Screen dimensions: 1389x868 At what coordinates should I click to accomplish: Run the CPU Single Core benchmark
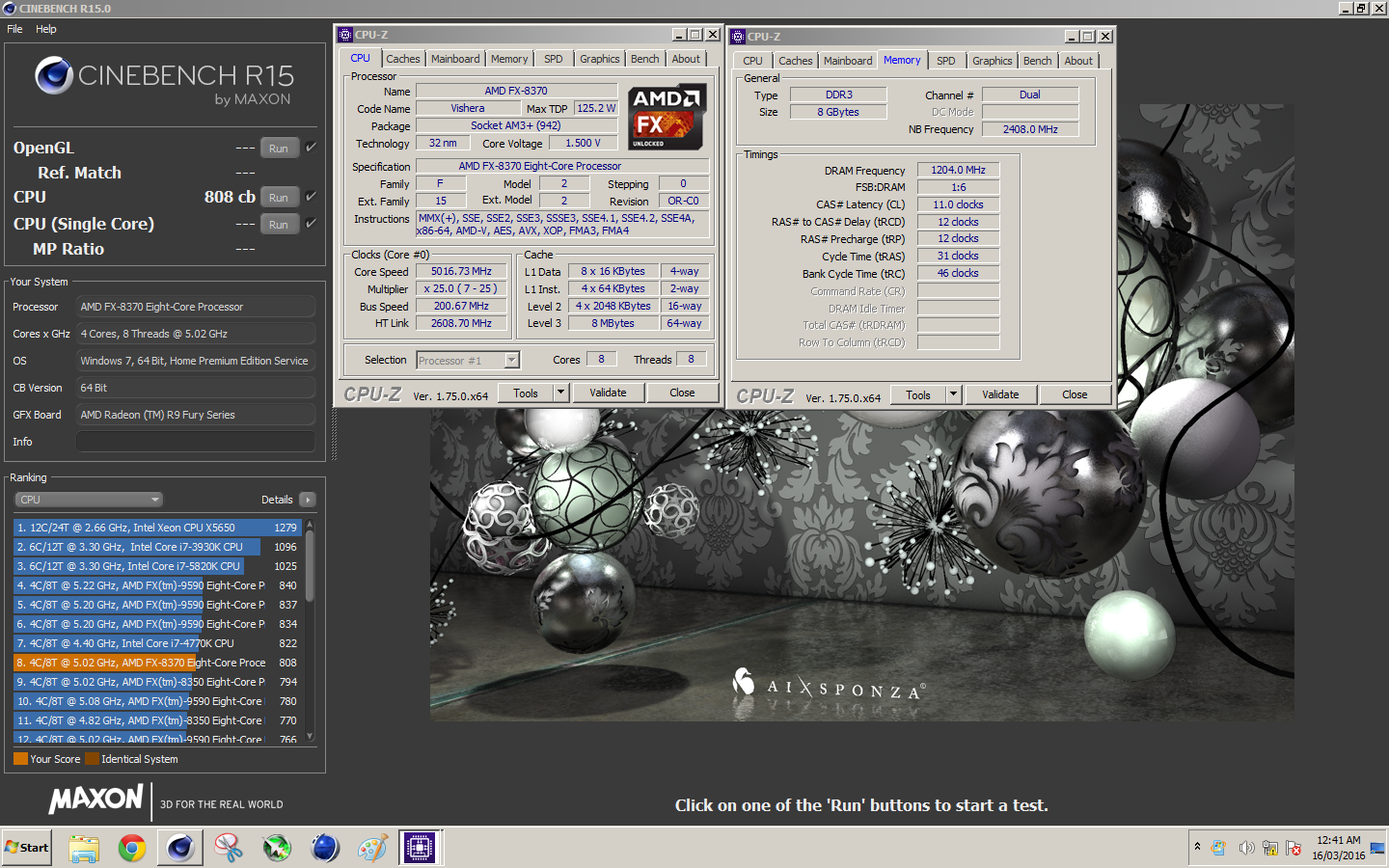point(279,224)
